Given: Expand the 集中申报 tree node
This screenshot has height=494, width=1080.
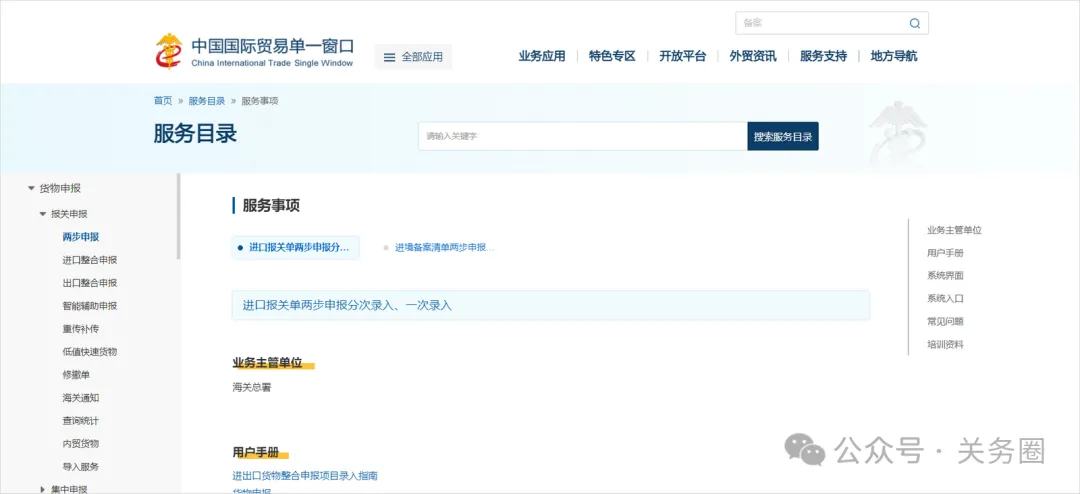Looking at the screenshot, I should (x=43, y=489).
